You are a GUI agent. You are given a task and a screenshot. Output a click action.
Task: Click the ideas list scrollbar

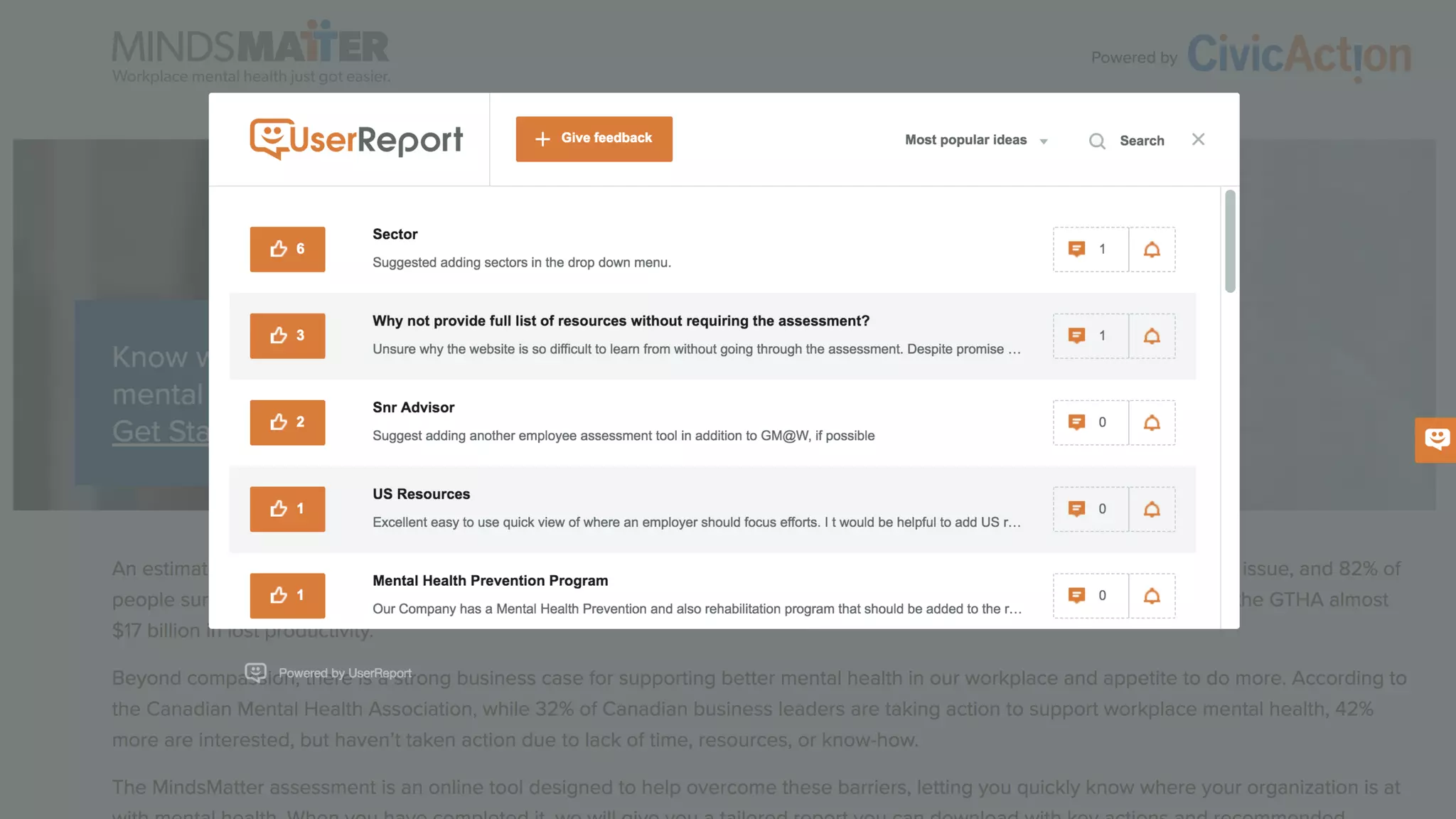point(1230,242)
